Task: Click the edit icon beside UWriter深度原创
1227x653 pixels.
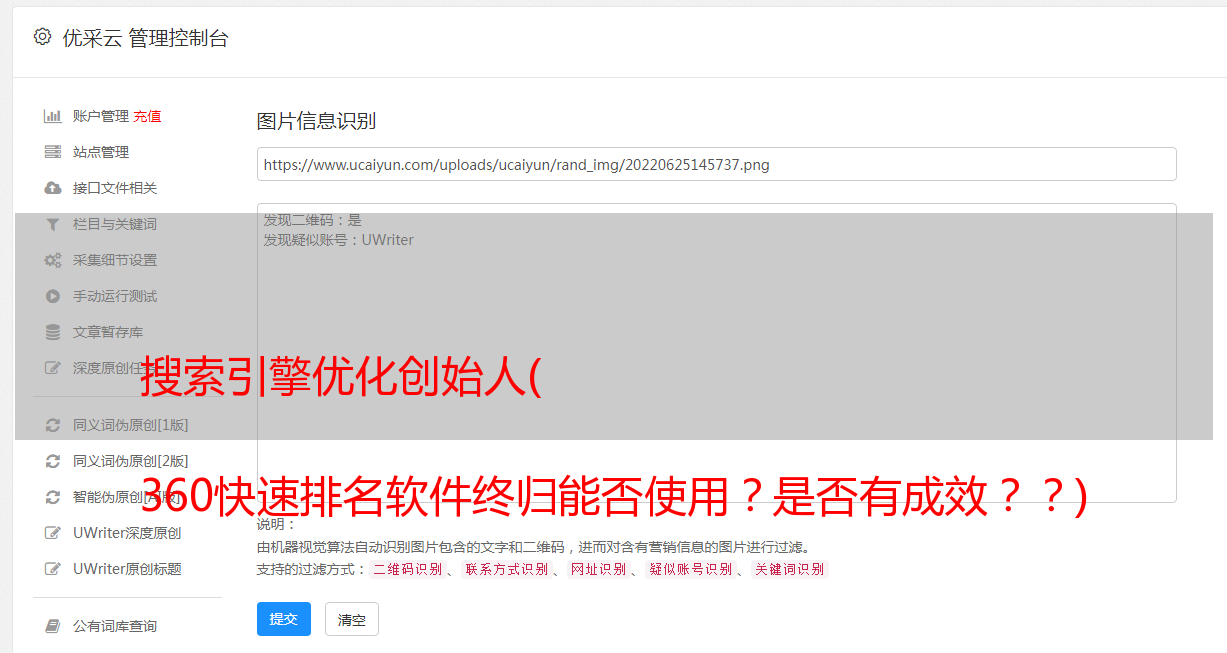Action: coord(53,533)
